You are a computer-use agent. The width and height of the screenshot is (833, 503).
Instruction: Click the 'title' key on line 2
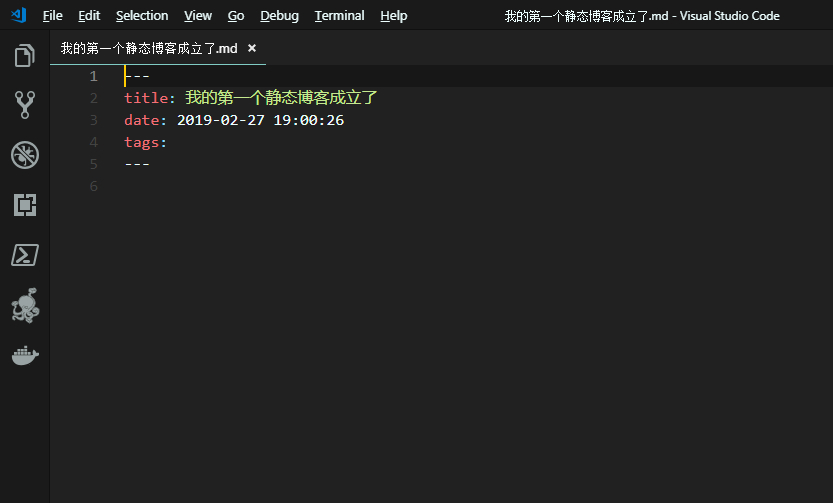click(146, 98)
